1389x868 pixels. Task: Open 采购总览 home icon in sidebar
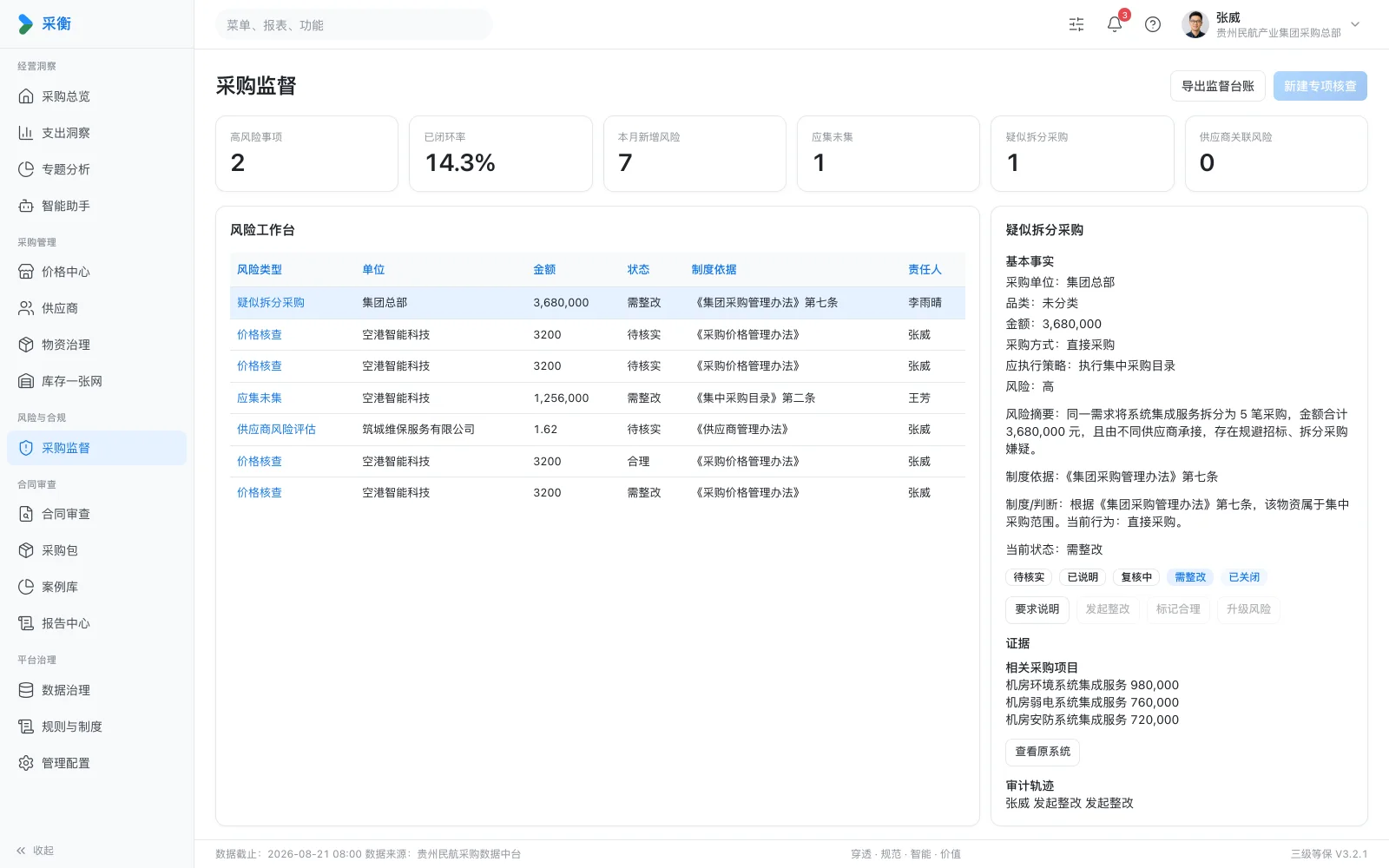coord(26,96)
